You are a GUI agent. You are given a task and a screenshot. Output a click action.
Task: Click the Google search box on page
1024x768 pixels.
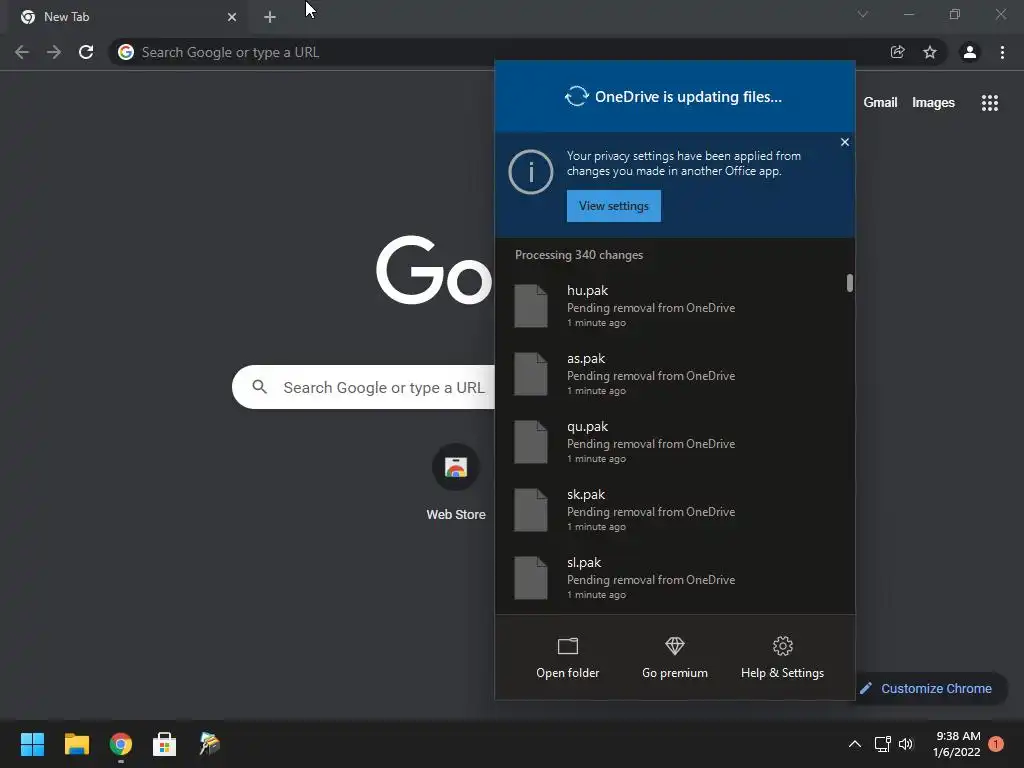tap(364, 387)
